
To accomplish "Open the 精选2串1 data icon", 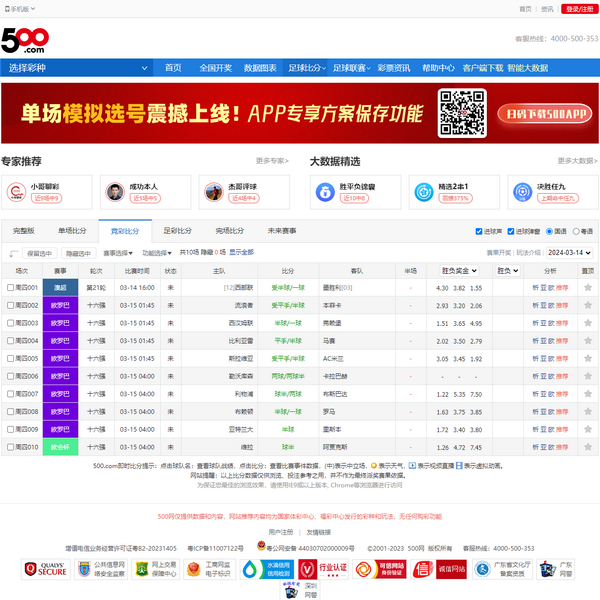I will (423, 191).
